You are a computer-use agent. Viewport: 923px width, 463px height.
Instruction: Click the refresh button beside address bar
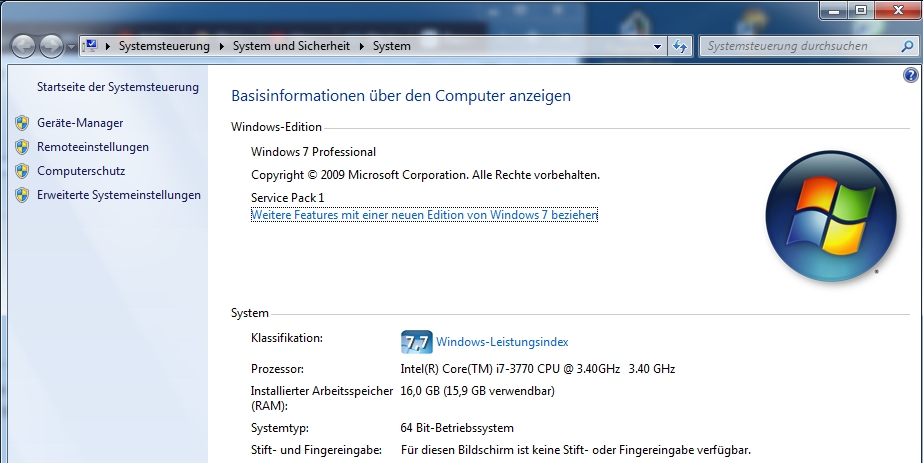coord(680,46)
